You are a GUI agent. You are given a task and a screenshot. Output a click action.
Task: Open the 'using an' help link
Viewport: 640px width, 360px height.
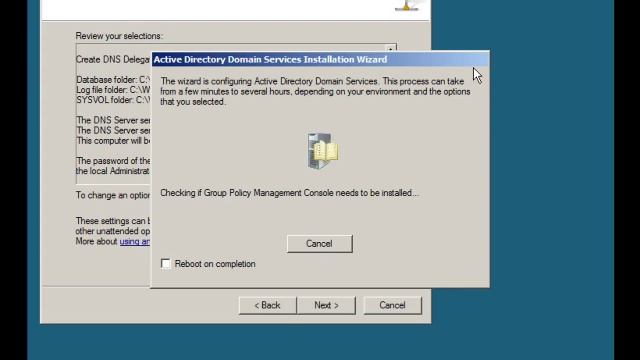pos(134,241)
